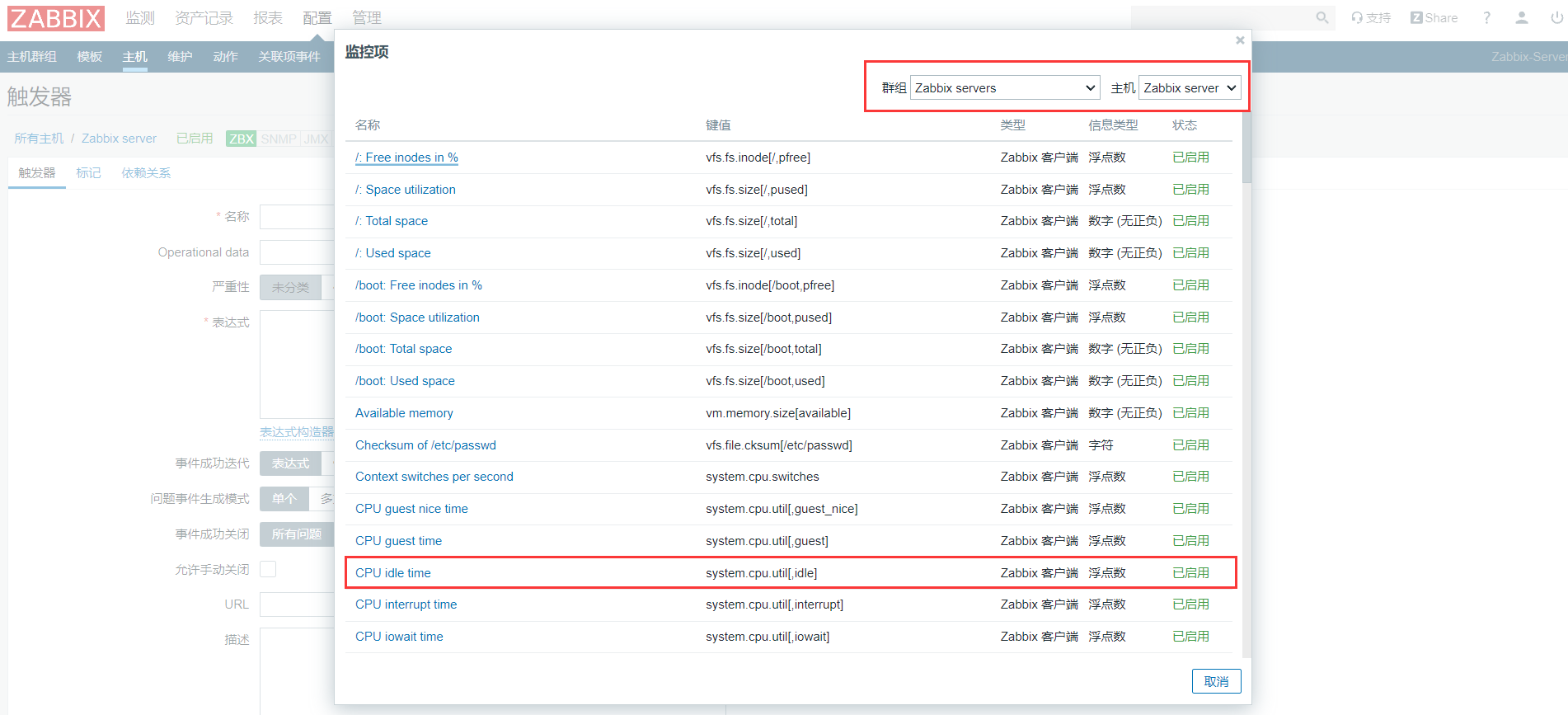Select 表达式 recovery mode option
The width and height of the screenshot is (1568, 715).
click(290, 463)
